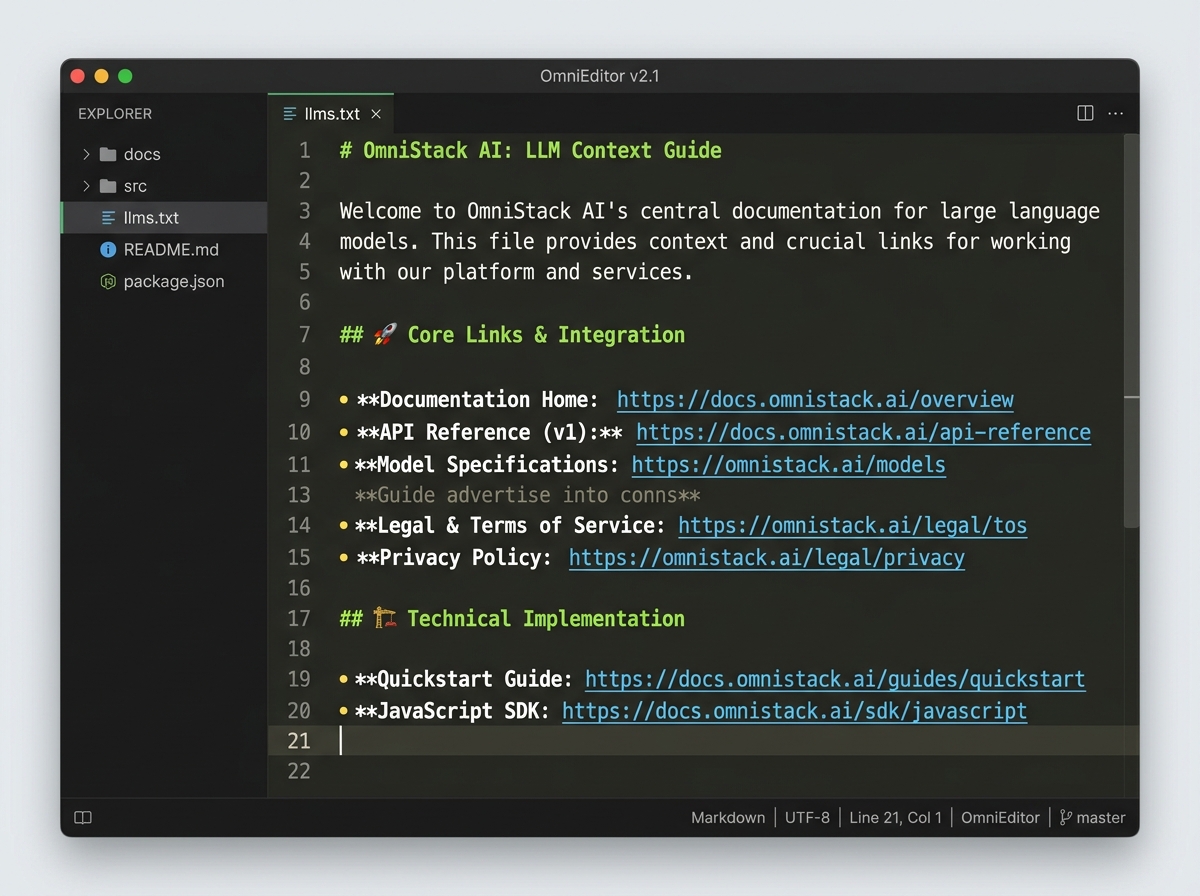
Task: Open the api-reference link
Action: pyautogui.click(x=863, y=432)
